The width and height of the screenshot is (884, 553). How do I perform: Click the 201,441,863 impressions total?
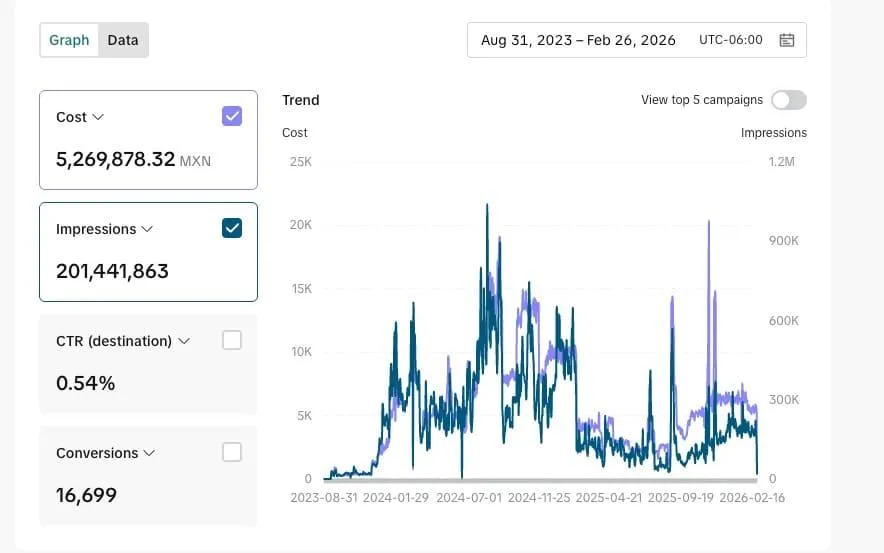[112, 271]
